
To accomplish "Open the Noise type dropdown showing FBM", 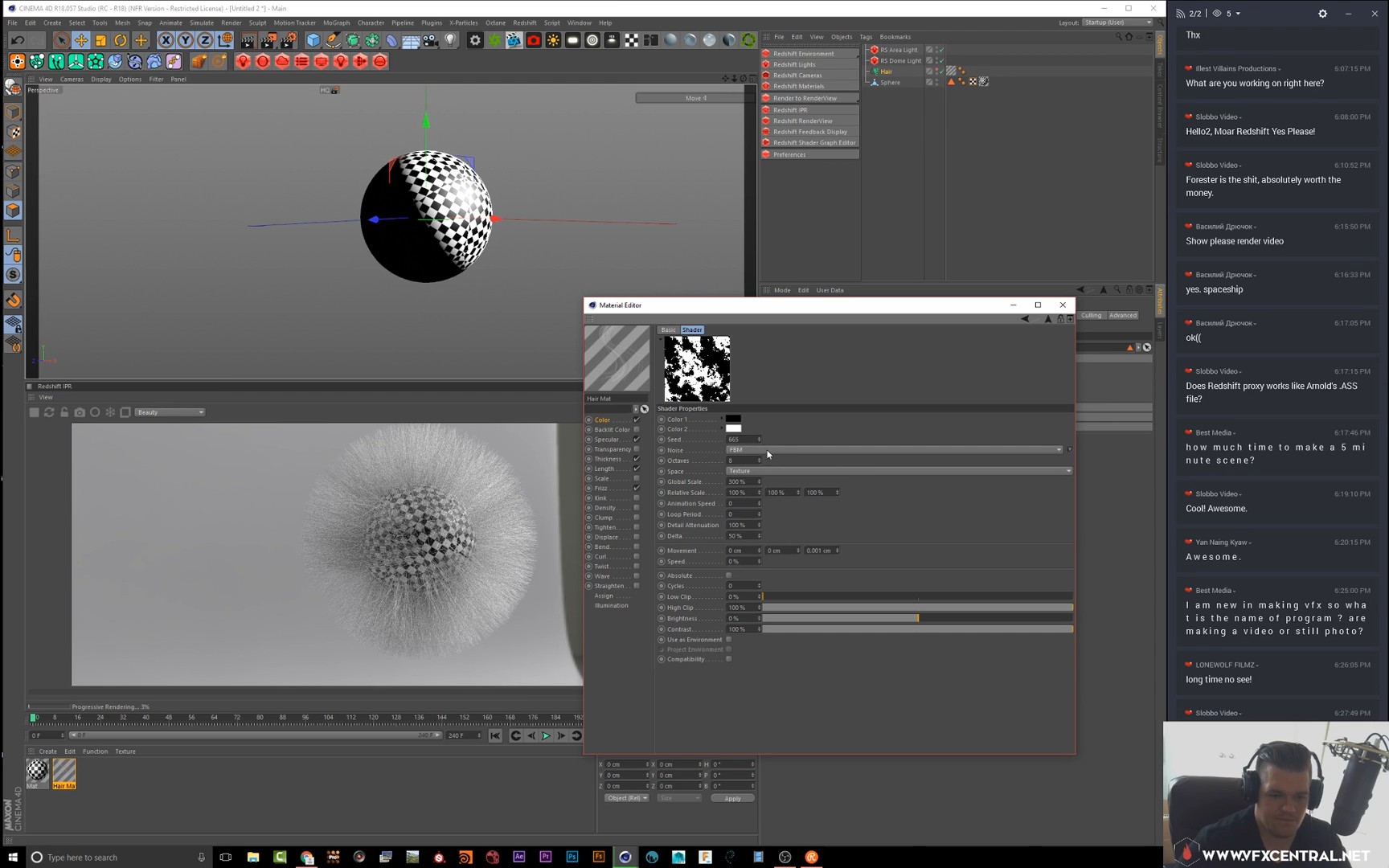I will point(894,450).
